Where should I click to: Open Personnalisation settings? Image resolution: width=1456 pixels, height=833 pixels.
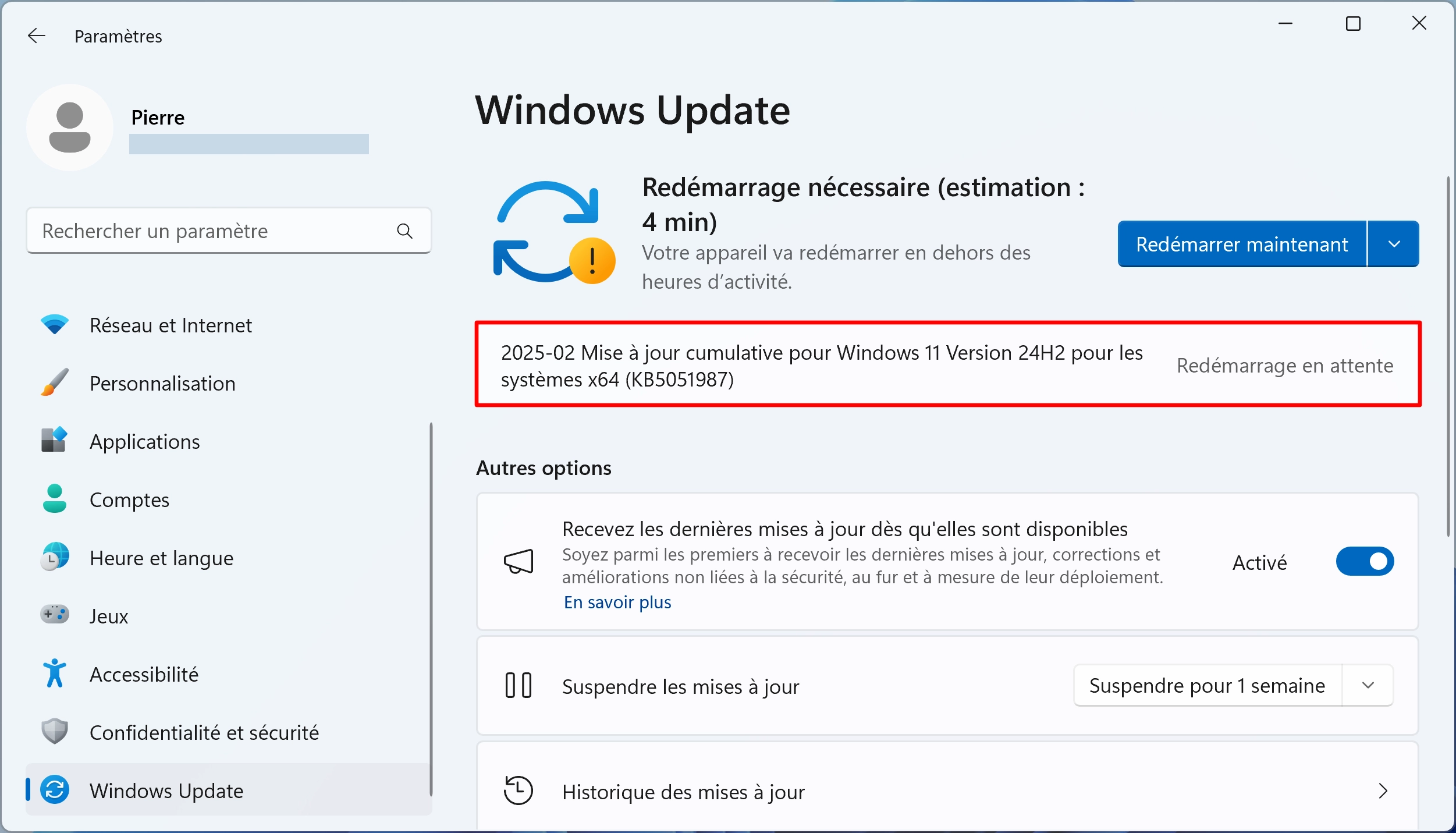coord(228,383)
